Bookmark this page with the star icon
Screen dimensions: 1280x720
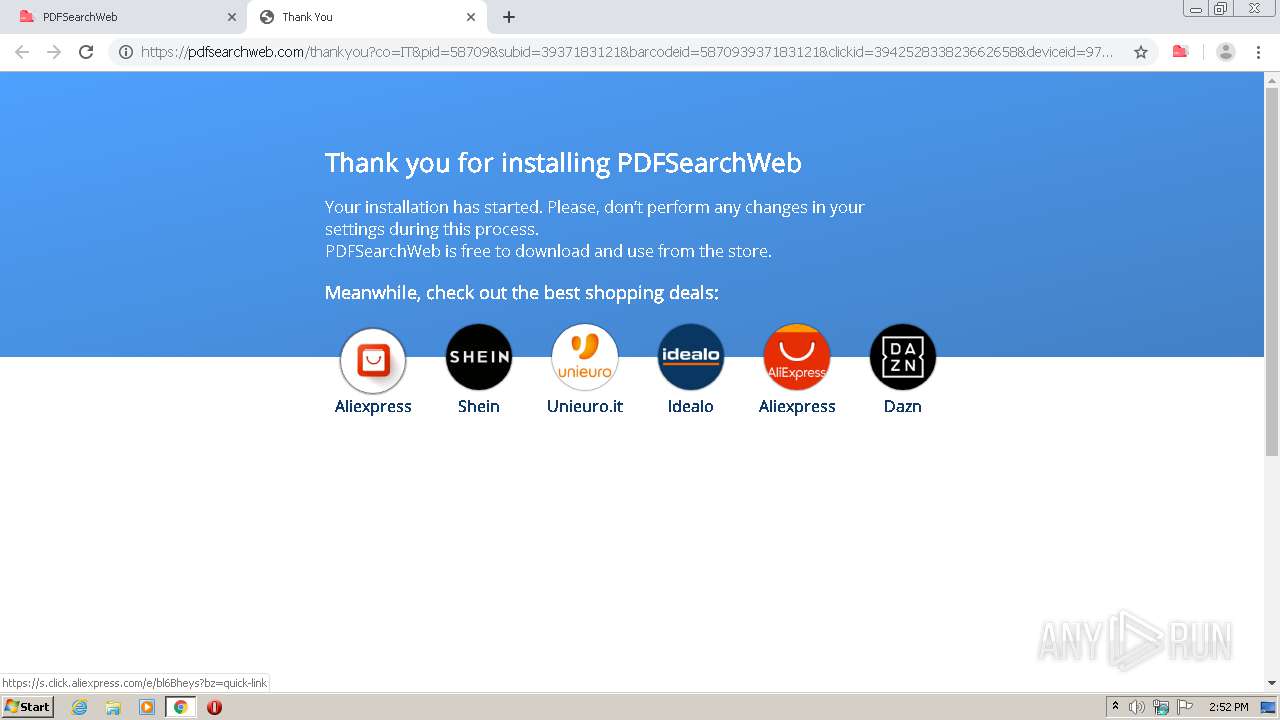tap(1141, 52)
